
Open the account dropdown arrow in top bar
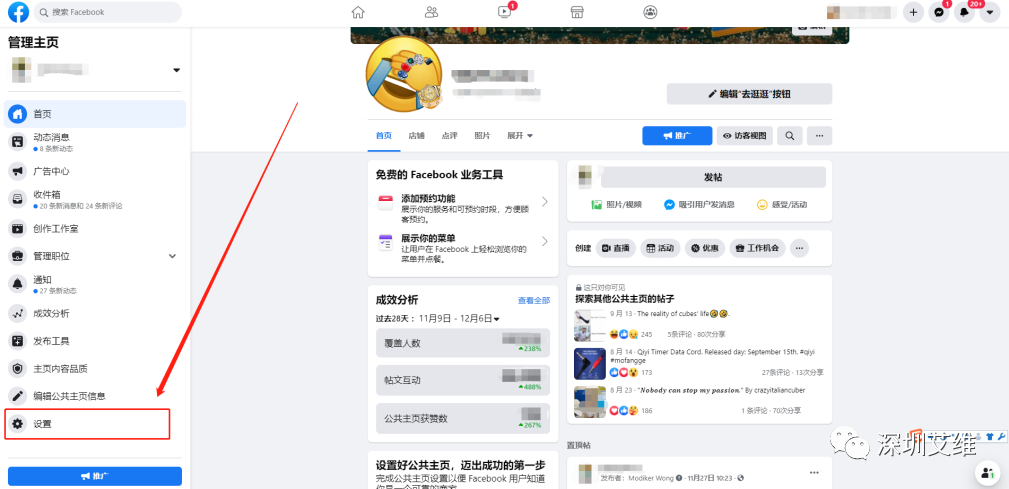point(990,12)
